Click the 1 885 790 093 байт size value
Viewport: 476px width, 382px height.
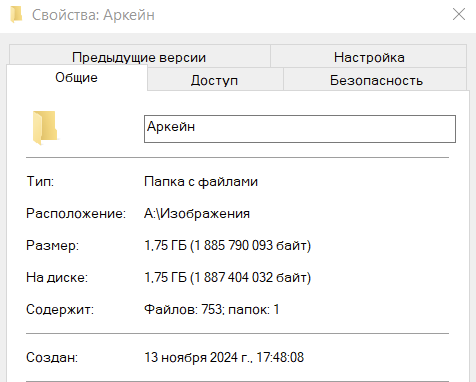pyautogui.click(x=250, y=246)
